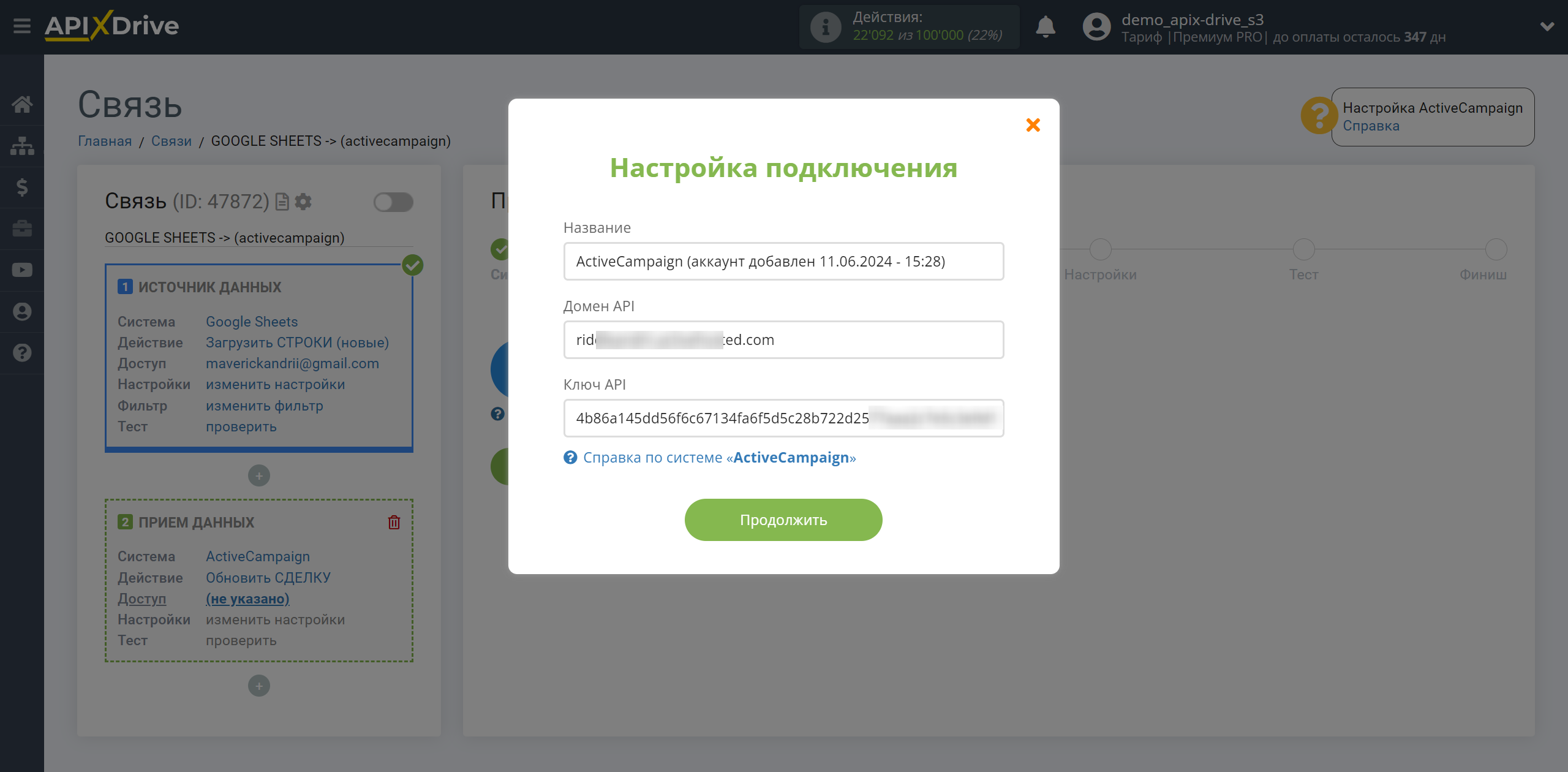
Task: Open the connections sitemap icon in the sidebar
Action: point(22,146)
